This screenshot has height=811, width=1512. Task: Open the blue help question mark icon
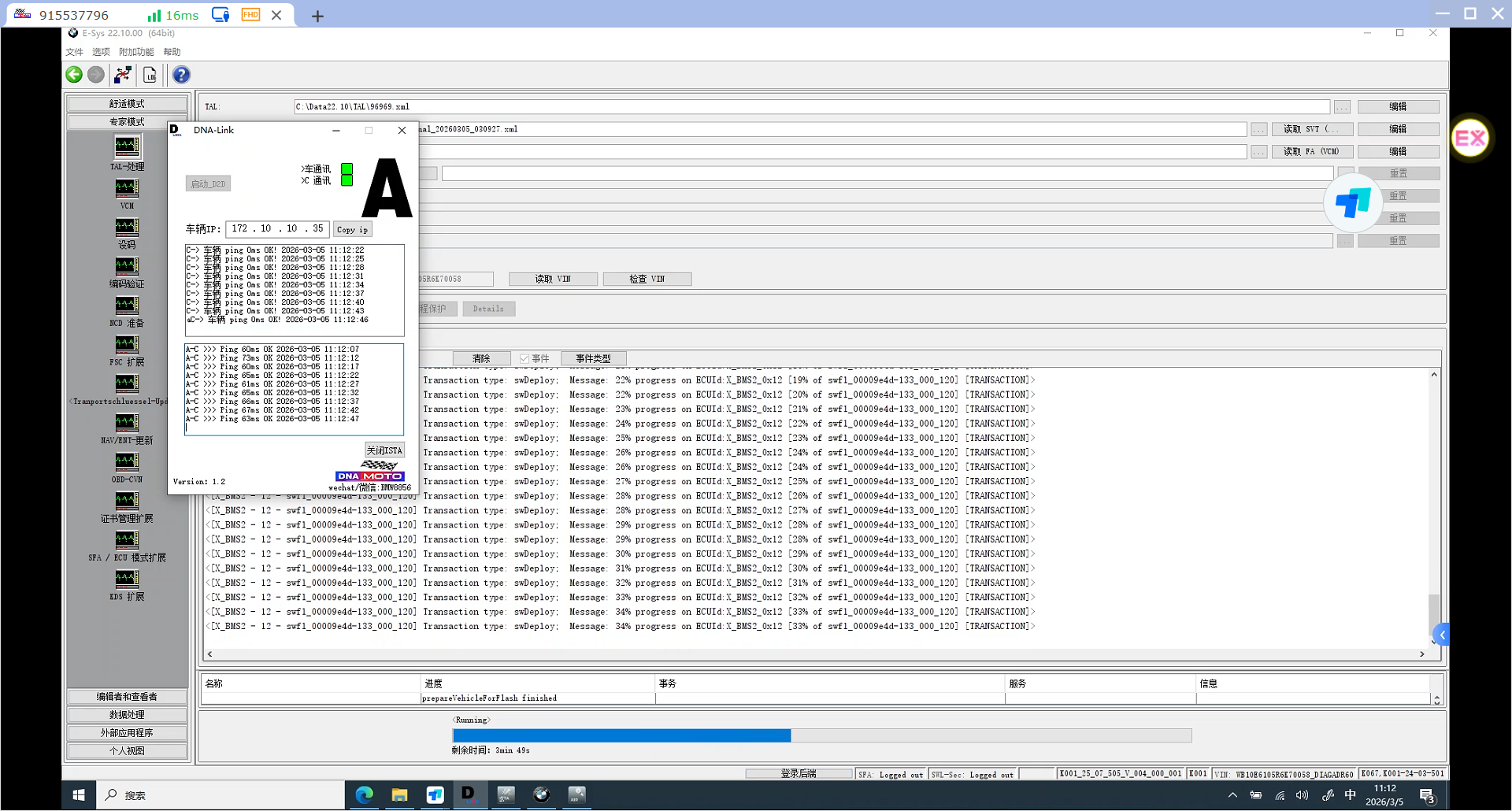(181, 75)
